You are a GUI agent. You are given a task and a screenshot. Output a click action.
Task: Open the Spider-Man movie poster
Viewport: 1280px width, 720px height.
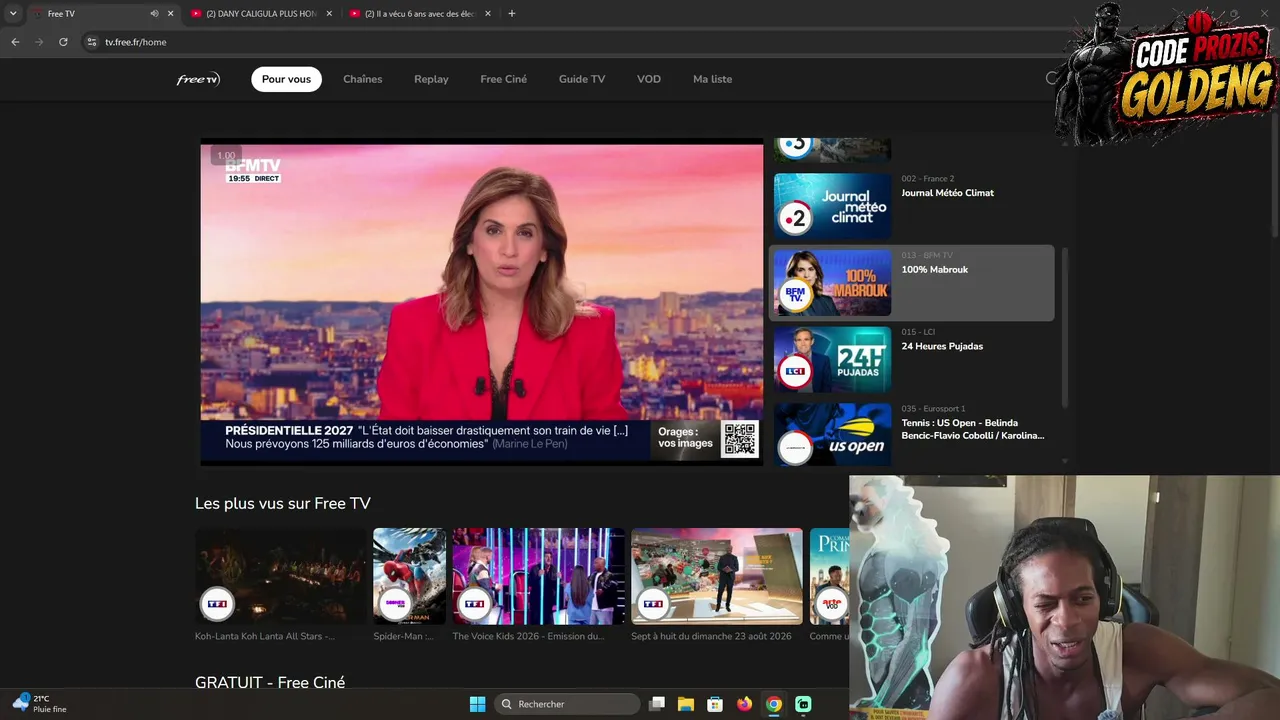409,576
